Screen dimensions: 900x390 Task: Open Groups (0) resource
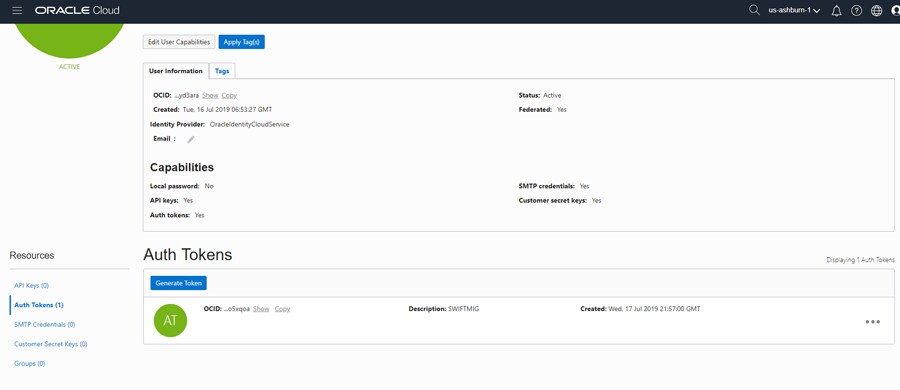(30, 364)
